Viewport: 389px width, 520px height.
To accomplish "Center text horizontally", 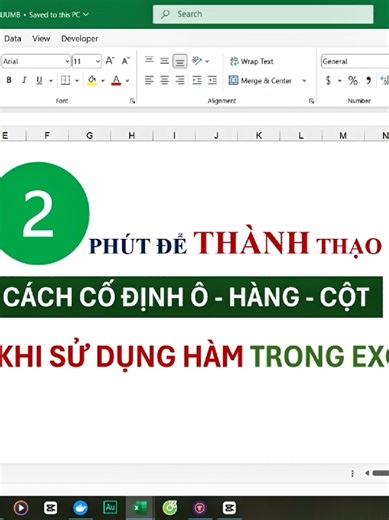I will 164,80.
